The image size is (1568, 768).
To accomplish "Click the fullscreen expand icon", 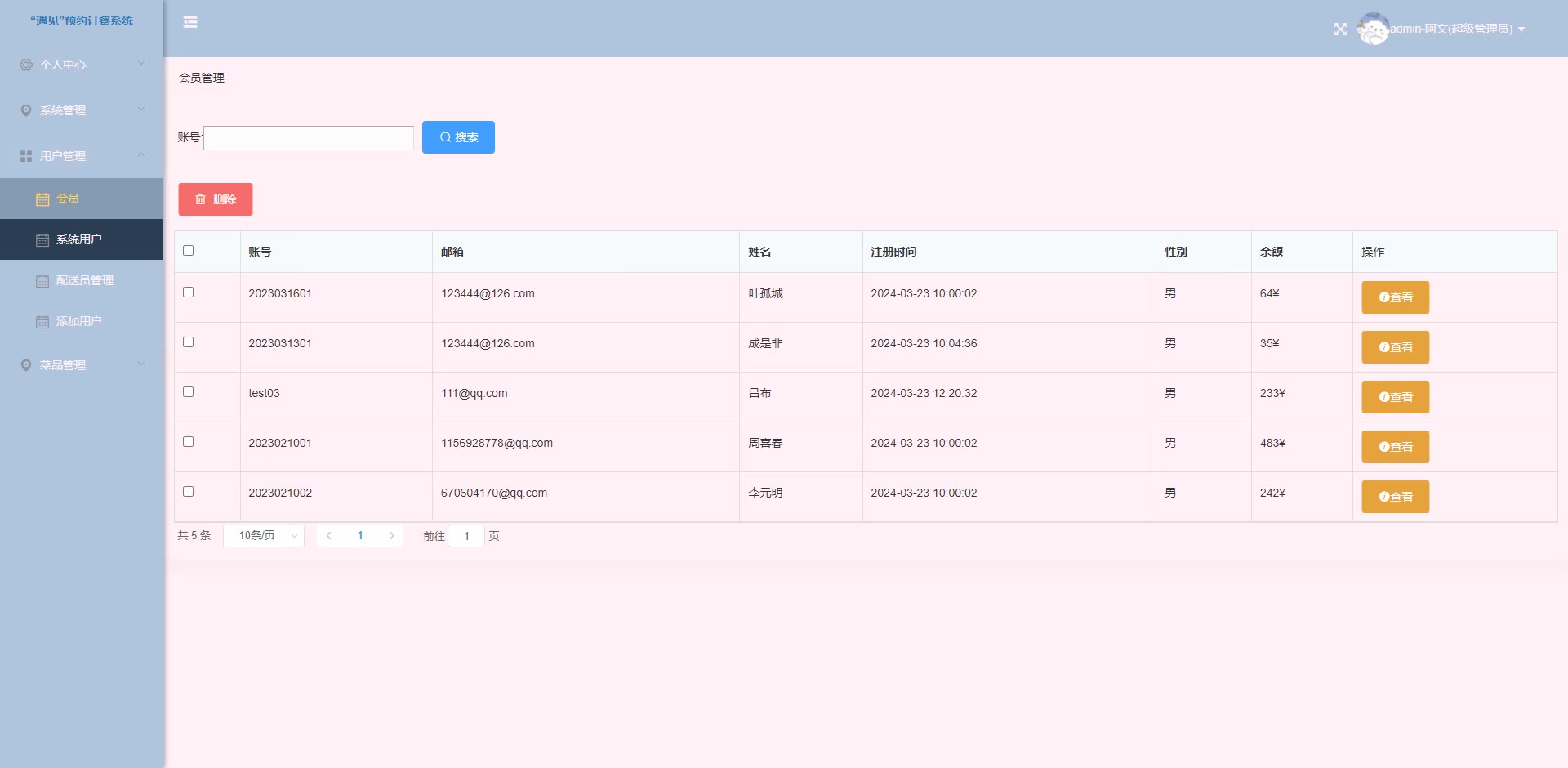I will [x=1340, y=29].
